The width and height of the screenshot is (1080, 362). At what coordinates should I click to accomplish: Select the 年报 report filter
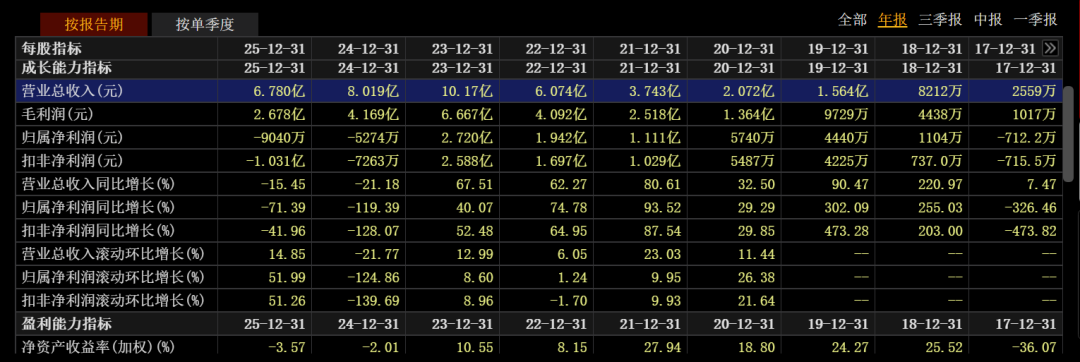click(893, 20)
